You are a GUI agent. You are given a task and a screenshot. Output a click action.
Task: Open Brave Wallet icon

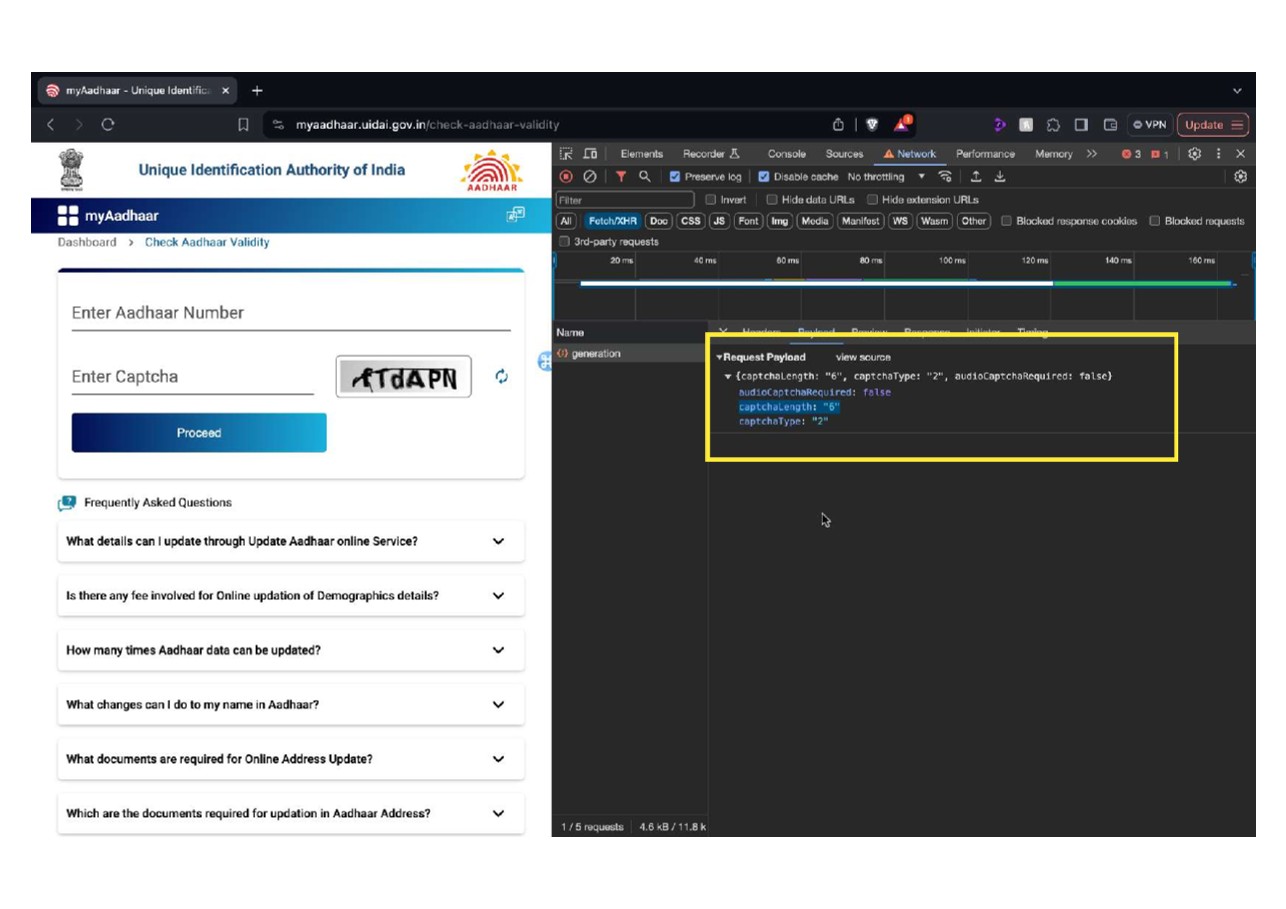click(1110, 125)
